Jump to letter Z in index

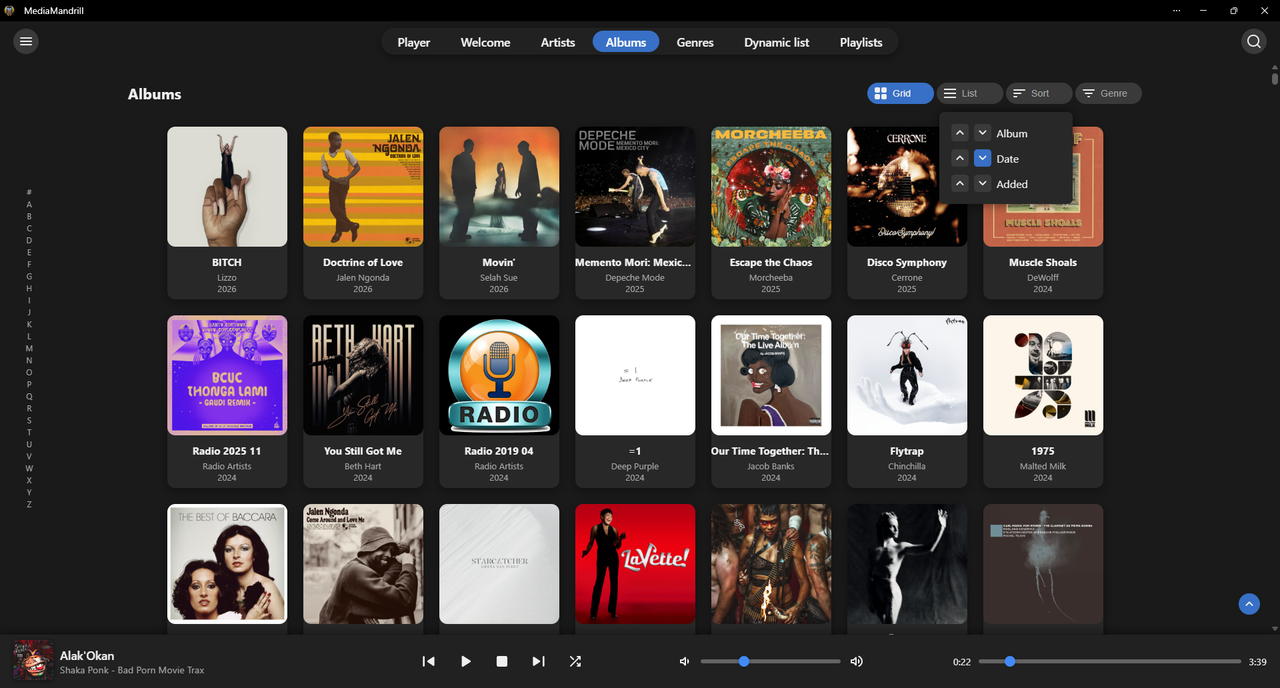(29, 504)
